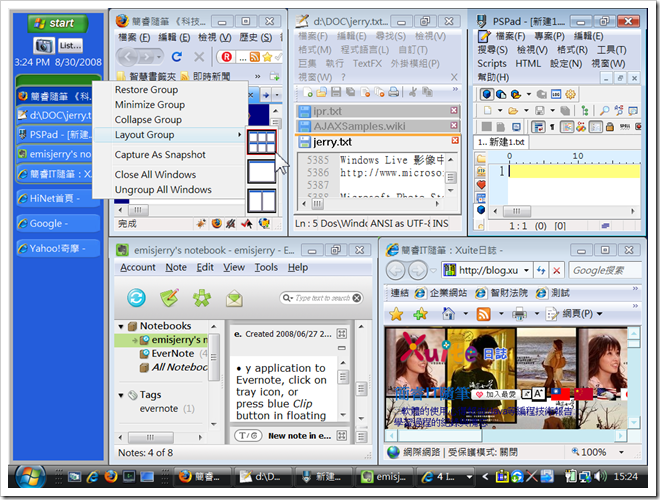This screenshot has height=500, width=660.
Task: Choose Restore Group from context menu
Action: tap(146, 90)
